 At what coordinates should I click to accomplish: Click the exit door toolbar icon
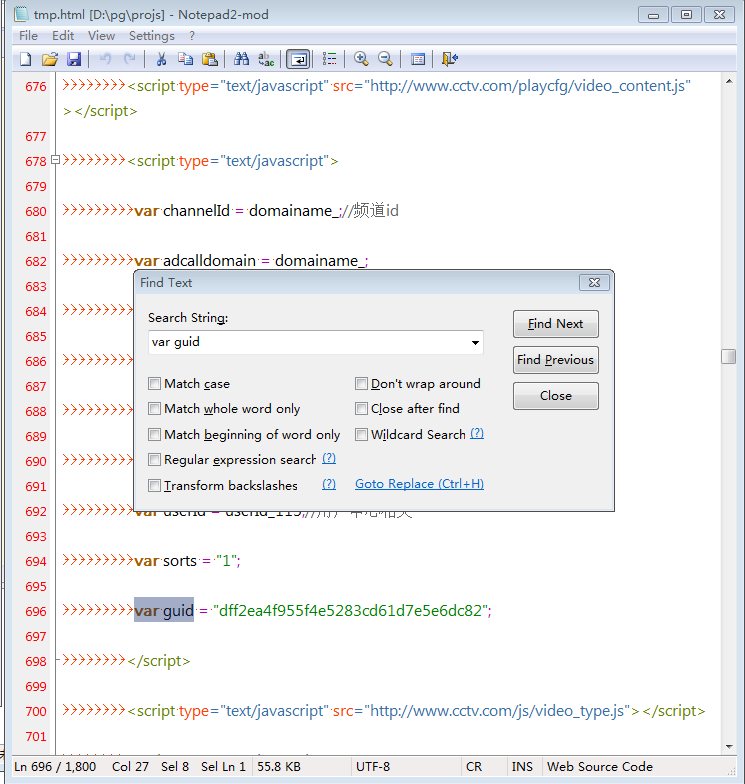click(450, 60)
